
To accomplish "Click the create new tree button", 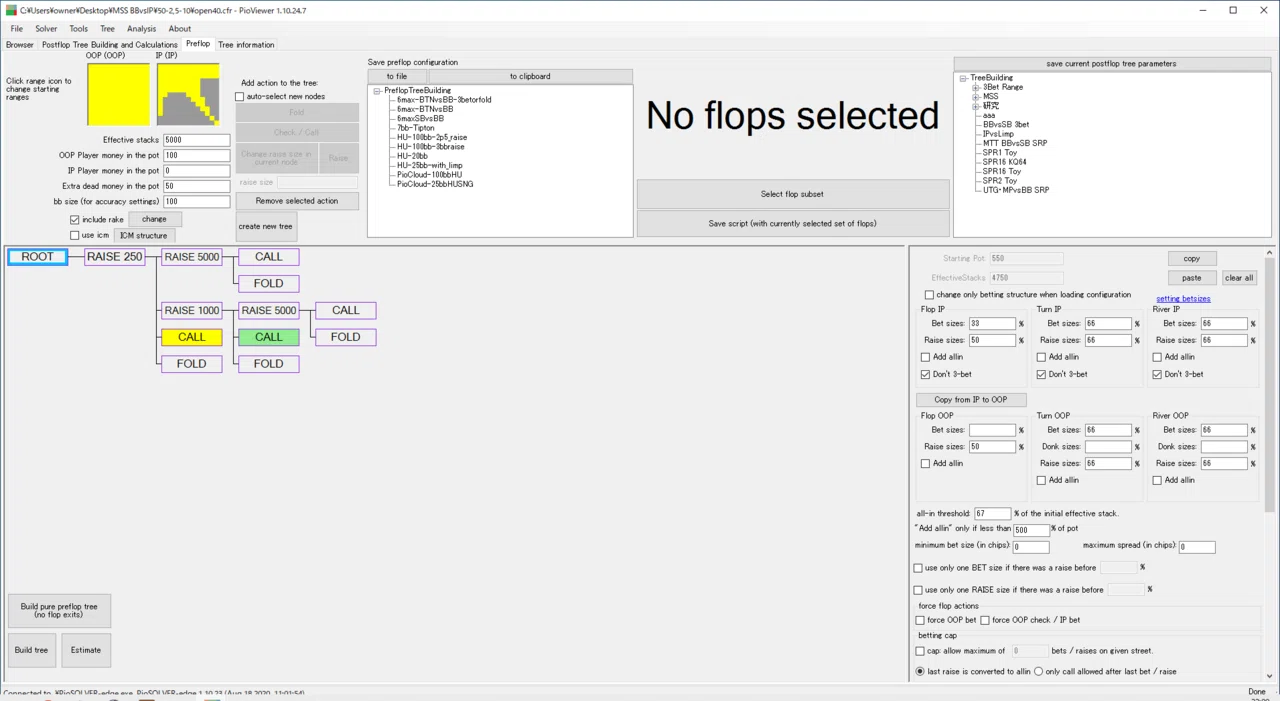I will pos(266,226).
